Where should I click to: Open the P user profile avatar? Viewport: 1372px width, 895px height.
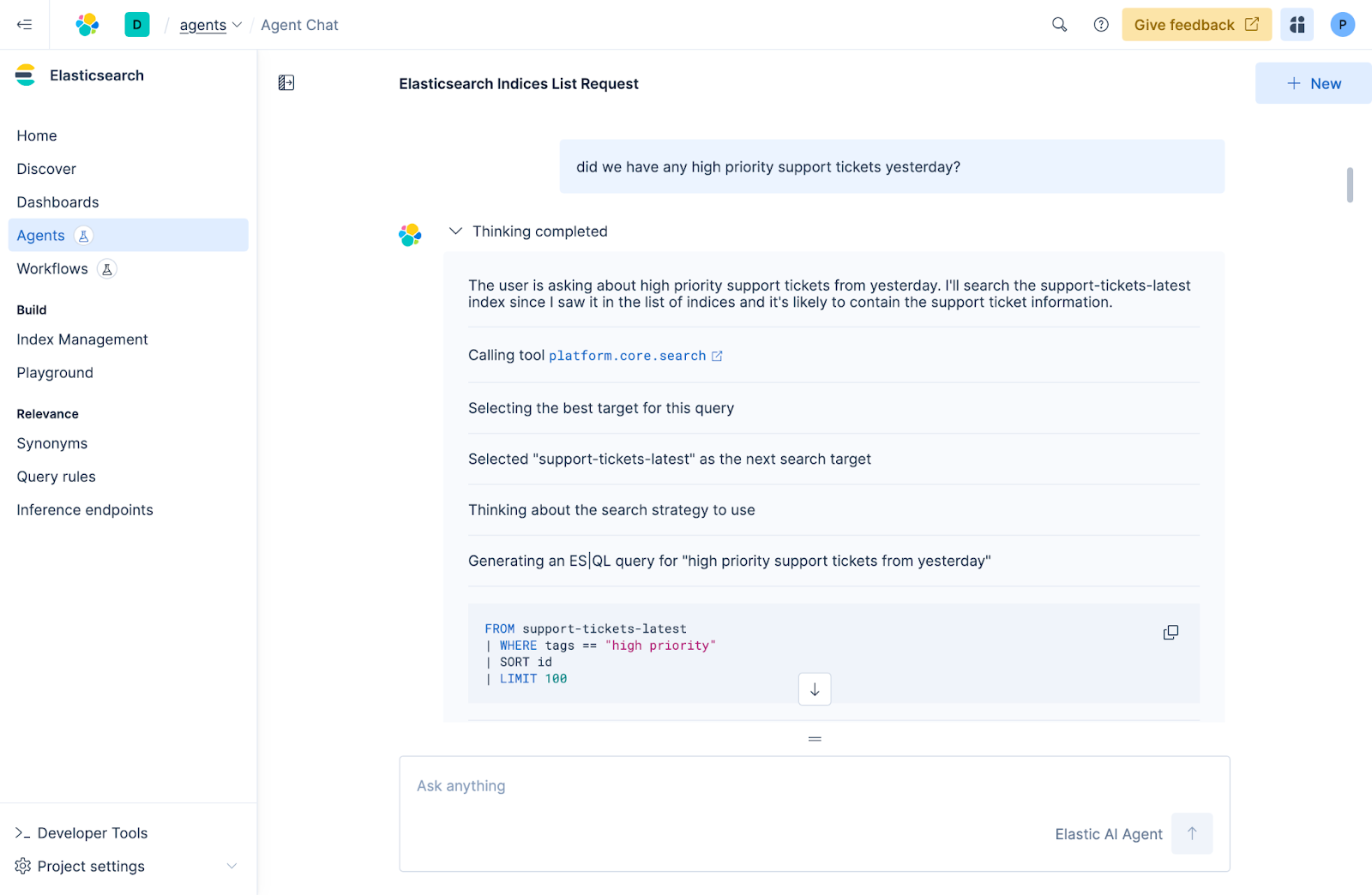pyautogui.click(x=1343, y=25)
